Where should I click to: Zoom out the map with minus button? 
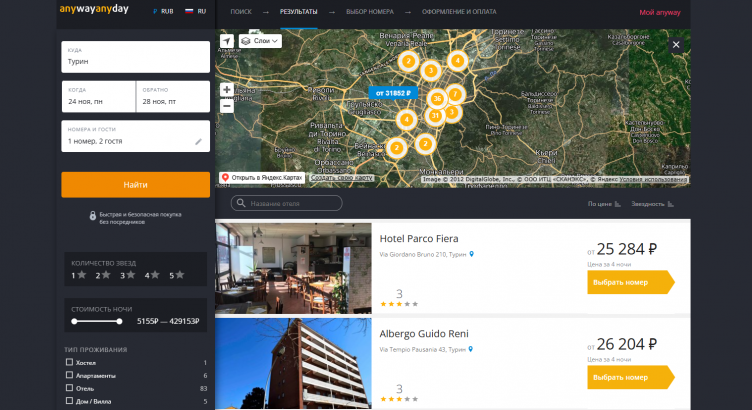coord(227,105)
